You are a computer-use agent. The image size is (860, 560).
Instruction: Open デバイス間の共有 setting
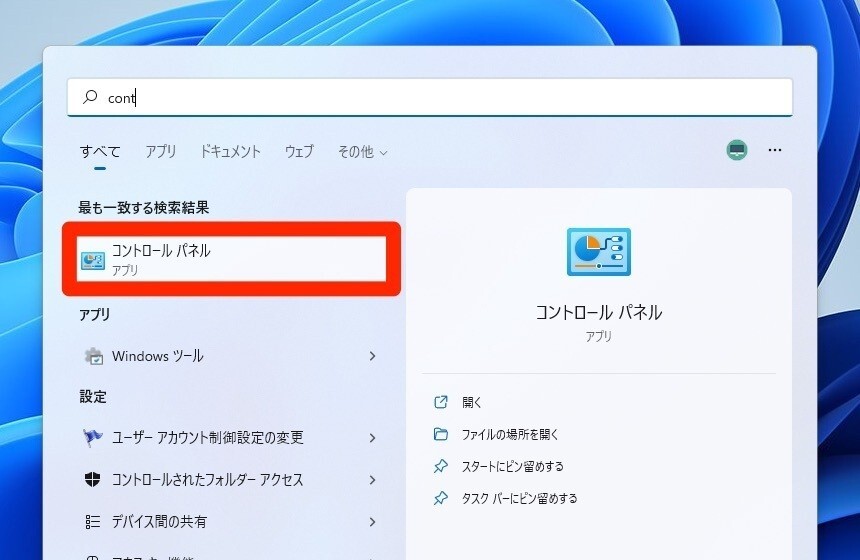pos(231,522)
